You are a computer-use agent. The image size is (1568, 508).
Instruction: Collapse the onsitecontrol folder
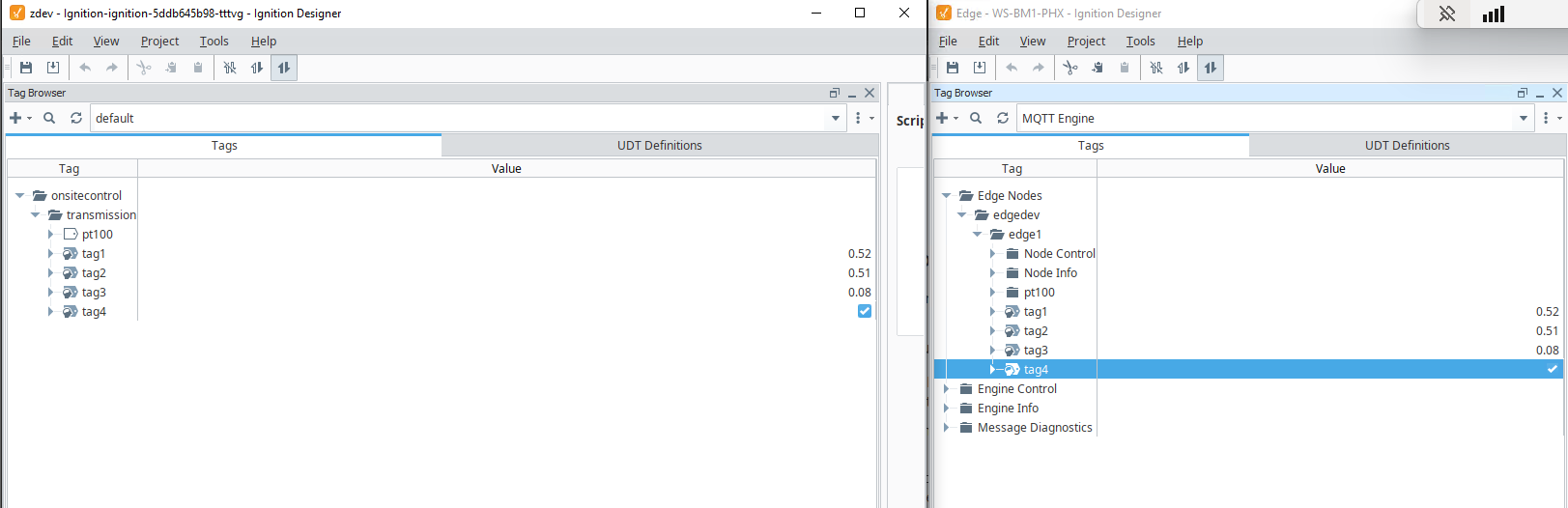coord(19,195)
